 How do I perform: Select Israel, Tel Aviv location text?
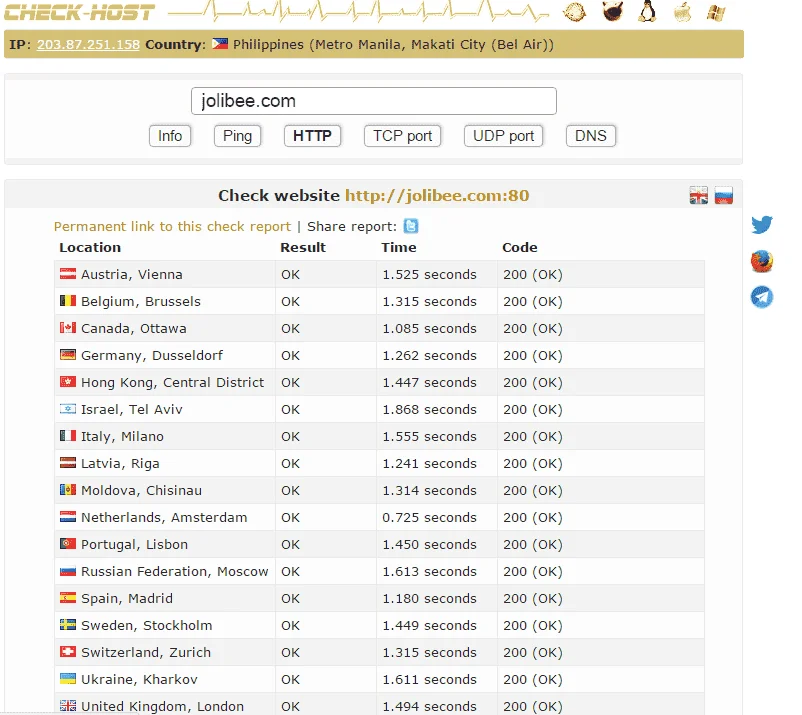click(131, 410)
